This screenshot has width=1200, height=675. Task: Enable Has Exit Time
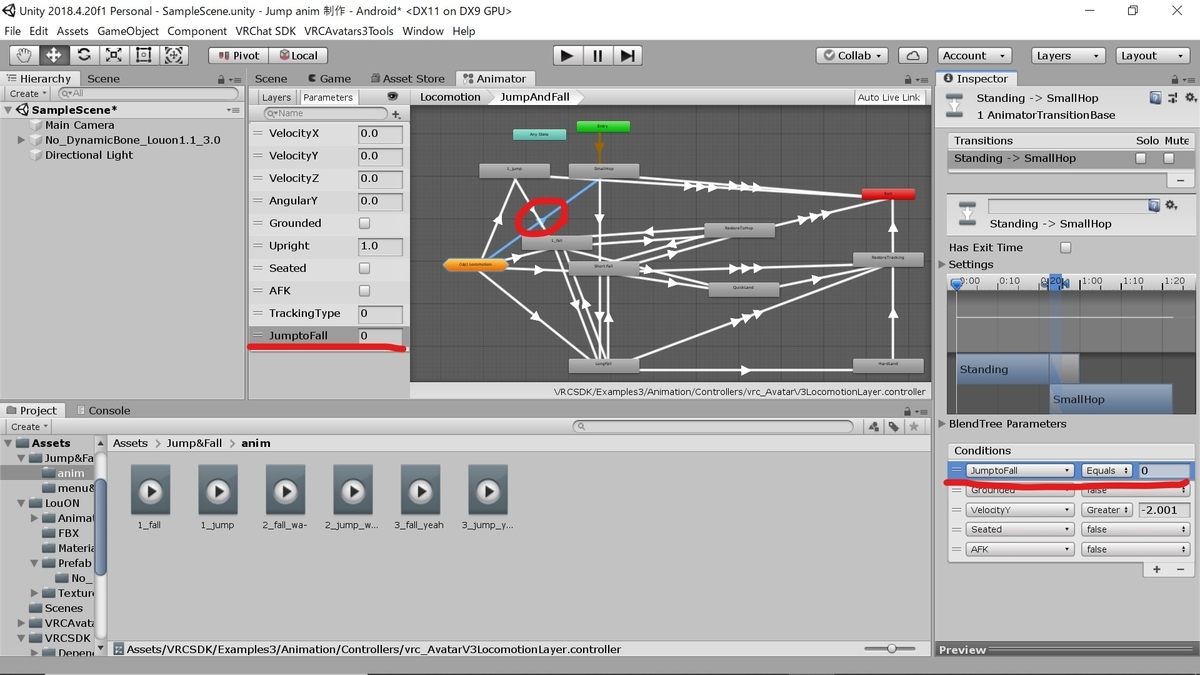pos(1065,247)
